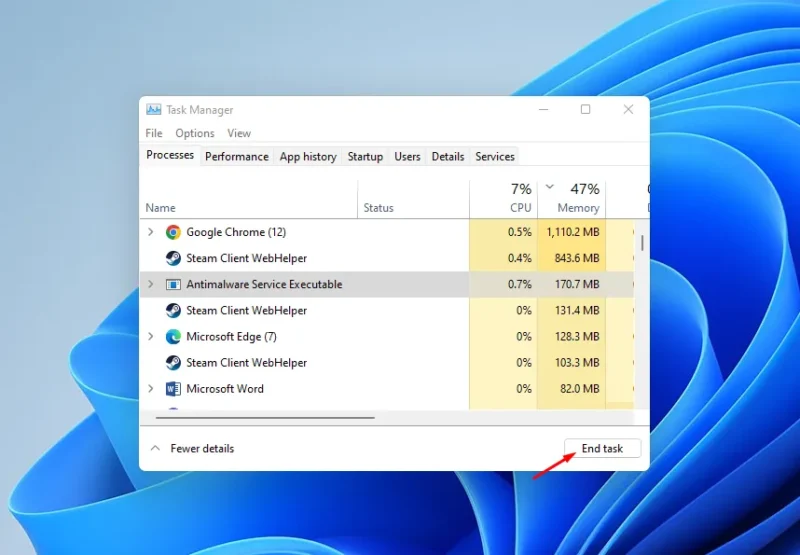Click the 843.6 MB memory value
800x555 pixels.
577,258
